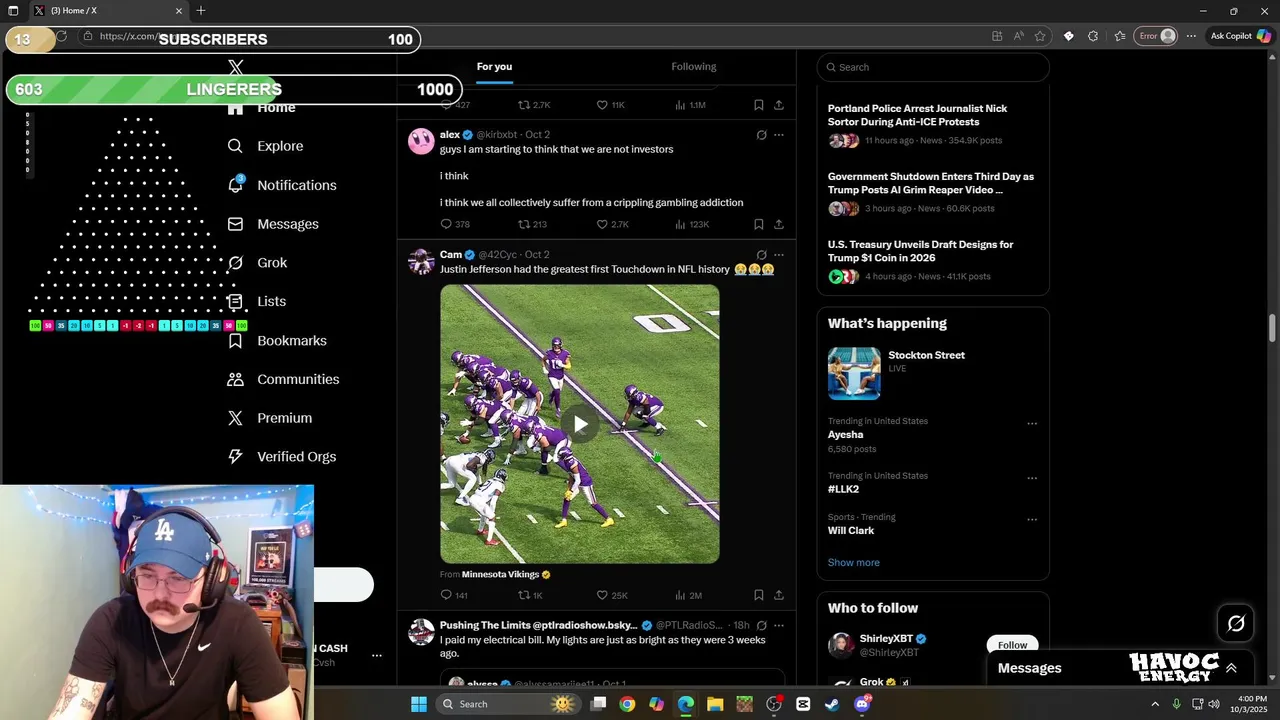
Task: Click the X search input field
Action: 933,67
